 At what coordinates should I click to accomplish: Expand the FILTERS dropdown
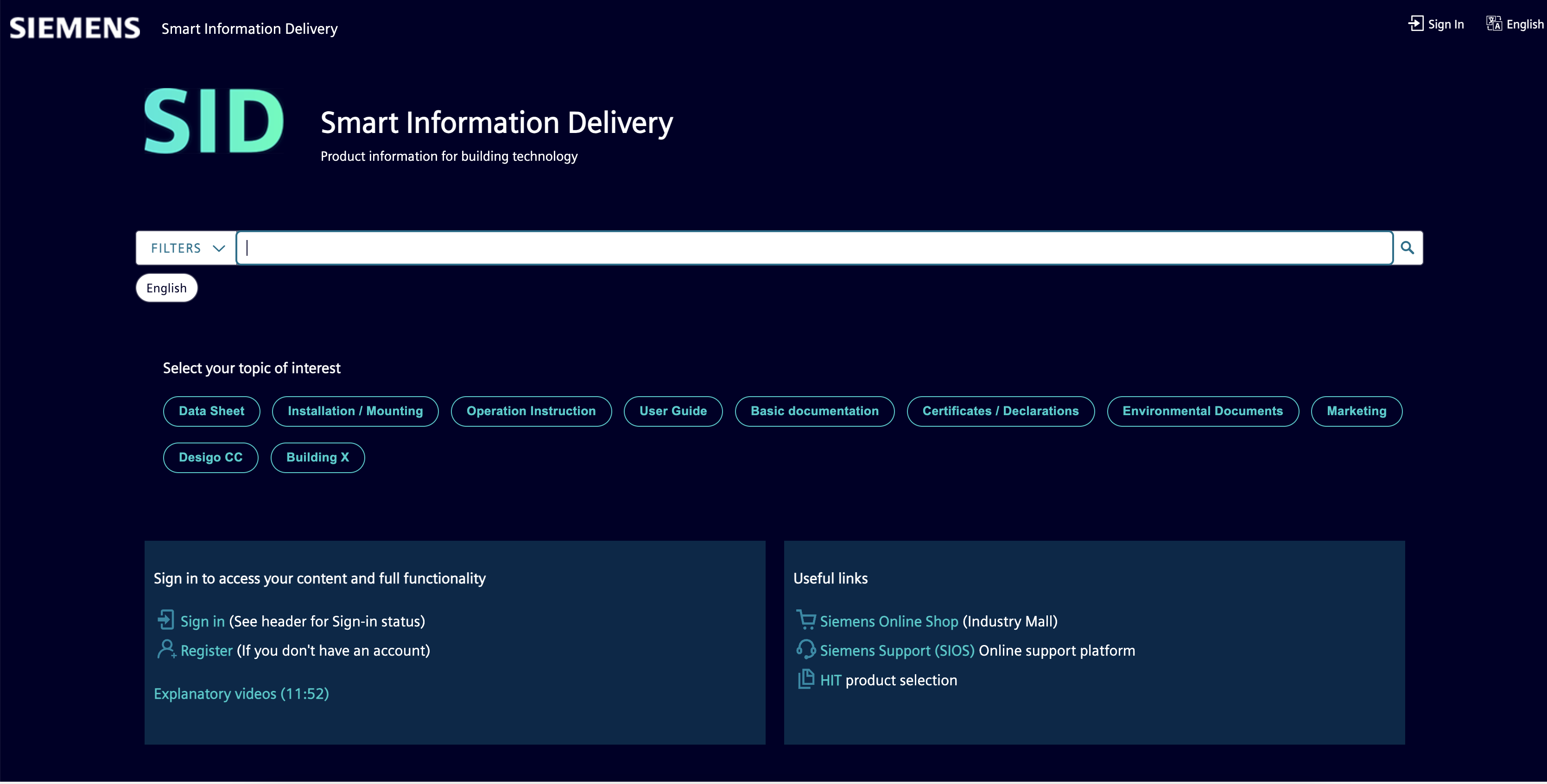coord(186,247)
